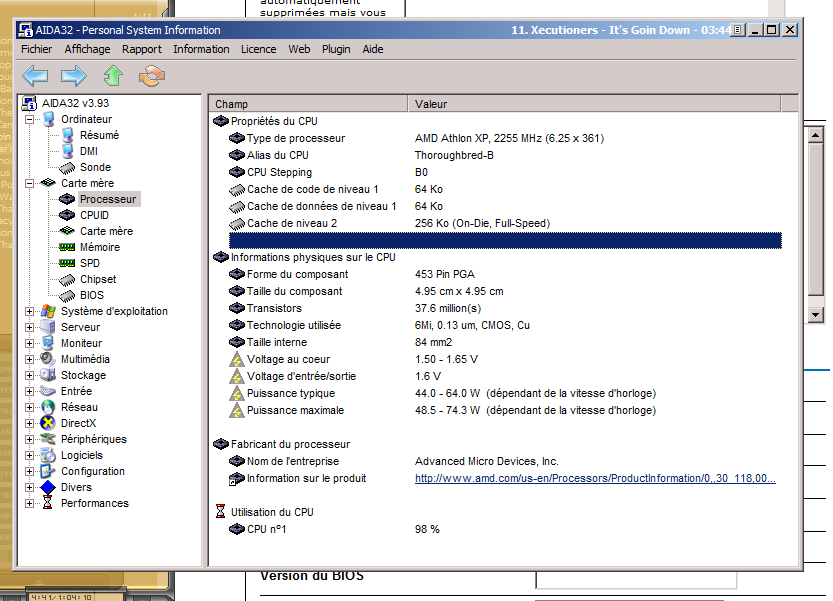The height and width of the screenshot is (601, 833).
Task: Go back with the left arrow toolbar icon
Action: 35,76
